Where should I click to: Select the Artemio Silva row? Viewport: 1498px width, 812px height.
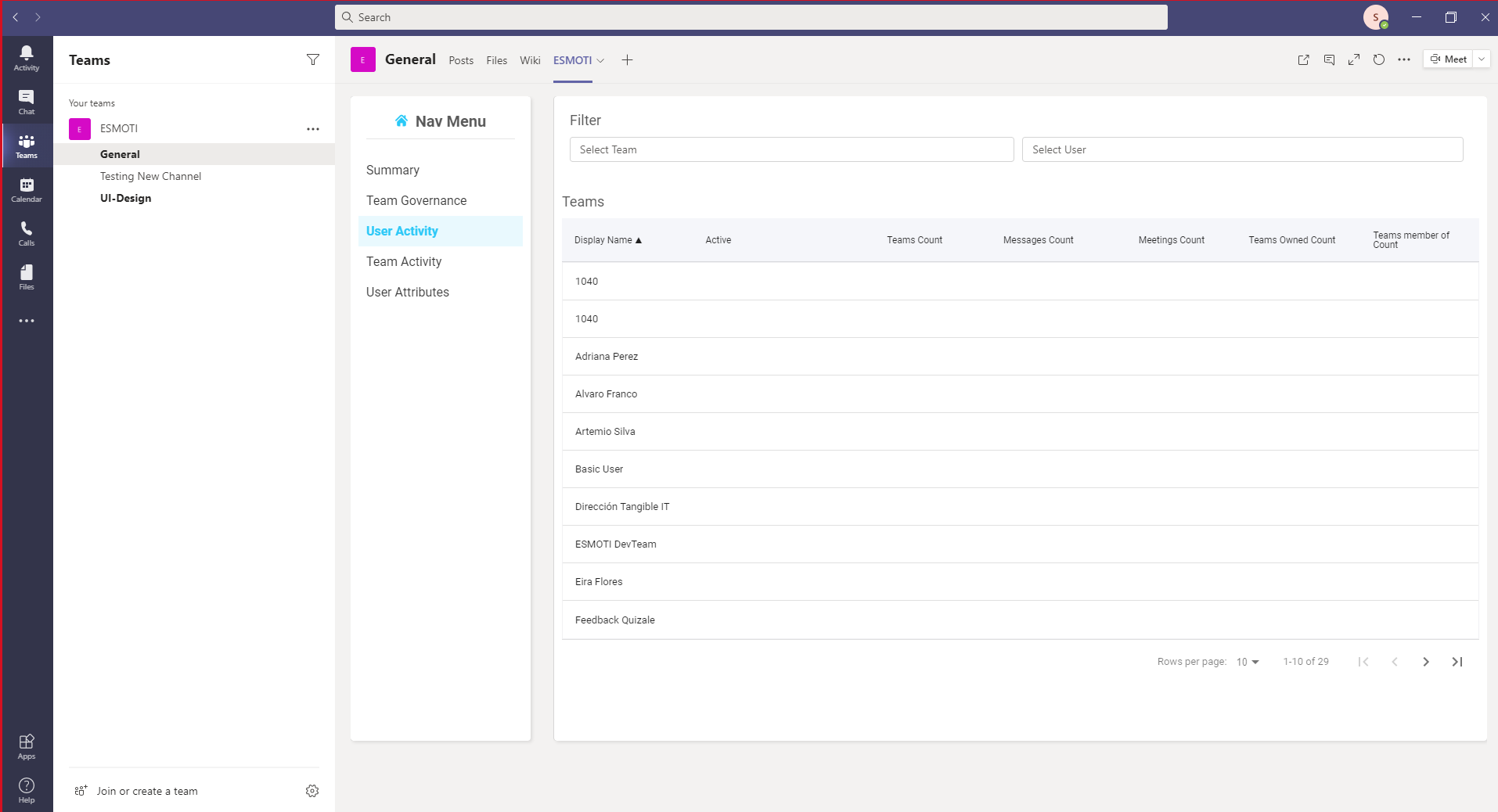click(1021, 432)
